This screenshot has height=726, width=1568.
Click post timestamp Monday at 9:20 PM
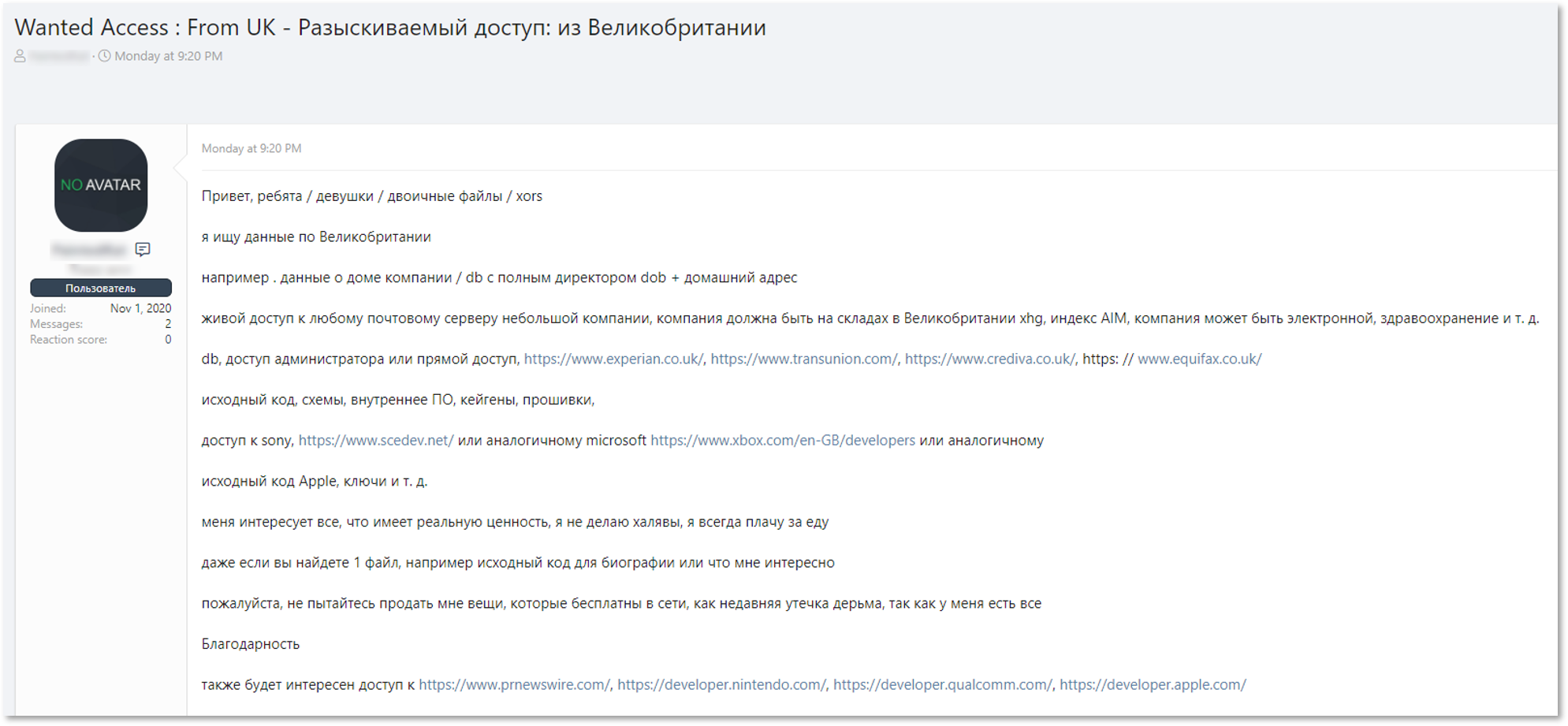click(251, 148)
